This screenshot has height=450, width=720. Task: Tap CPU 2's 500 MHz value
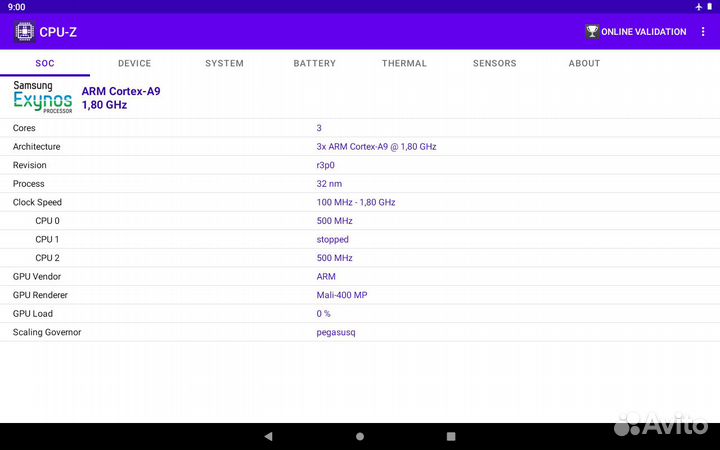335,258
